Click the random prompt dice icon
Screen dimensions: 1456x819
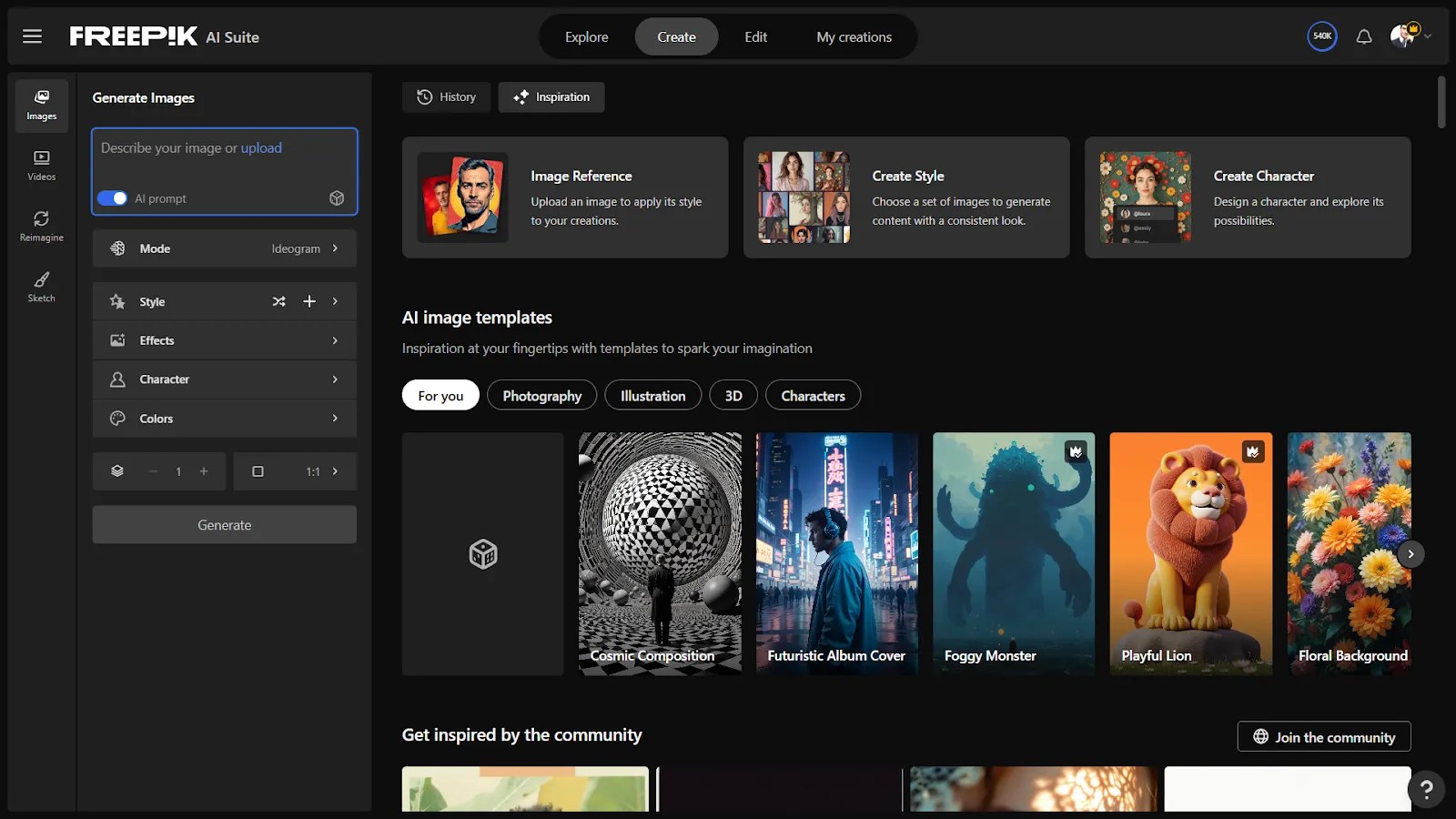[337, 198]
